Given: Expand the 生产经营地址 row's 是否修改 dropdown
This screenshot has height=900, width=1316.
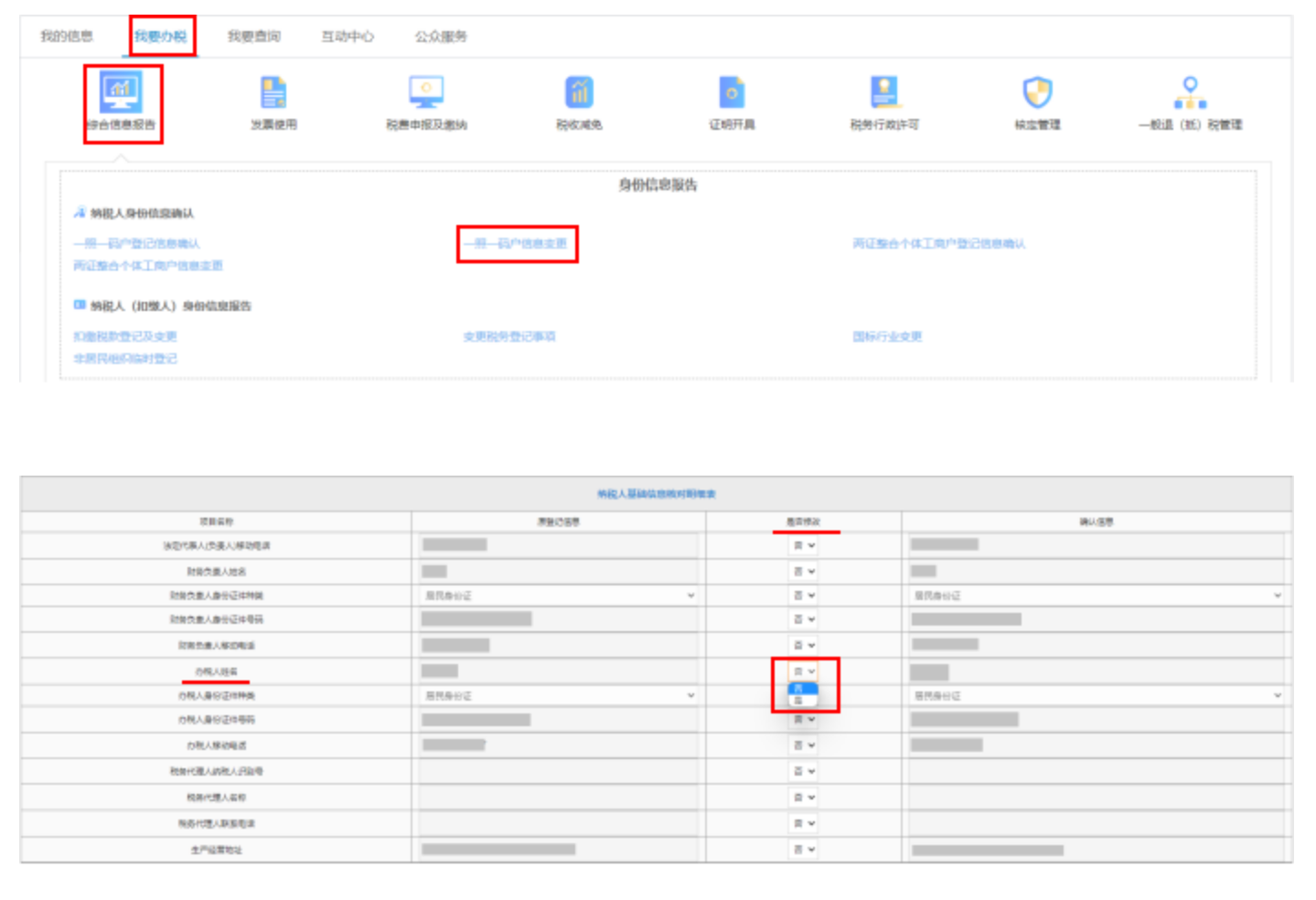Looking at the screenshot, I should [x=804, y=848].
